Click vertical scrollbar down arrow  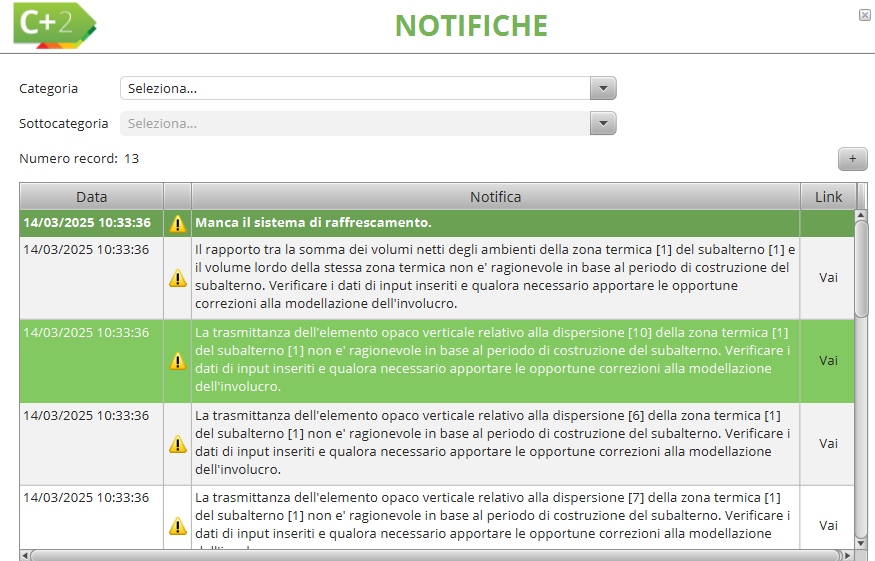tap(861, 543)
